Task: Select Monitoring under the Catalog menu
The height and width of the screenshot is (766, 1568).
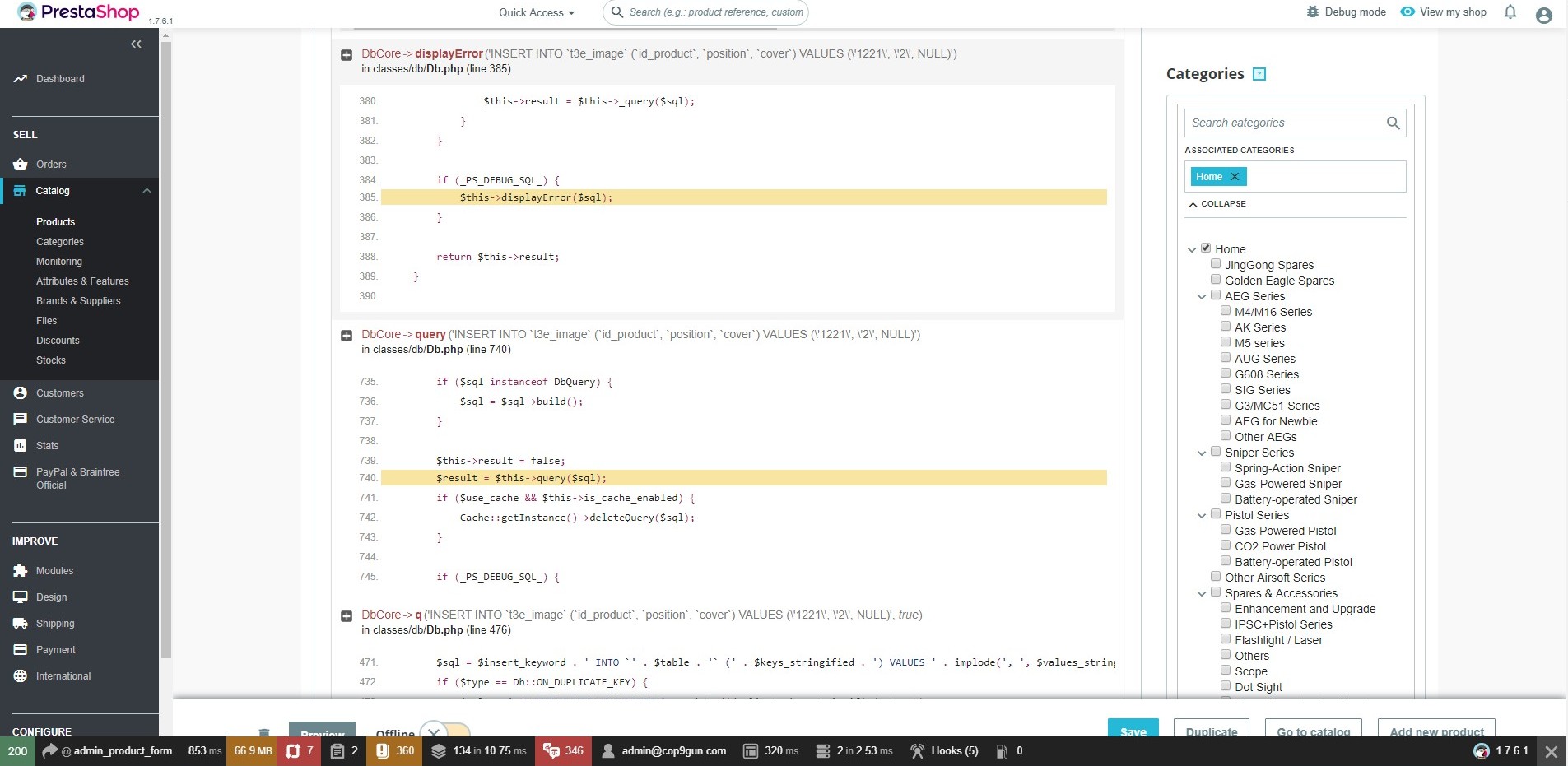Action: (x=58, y=261)
